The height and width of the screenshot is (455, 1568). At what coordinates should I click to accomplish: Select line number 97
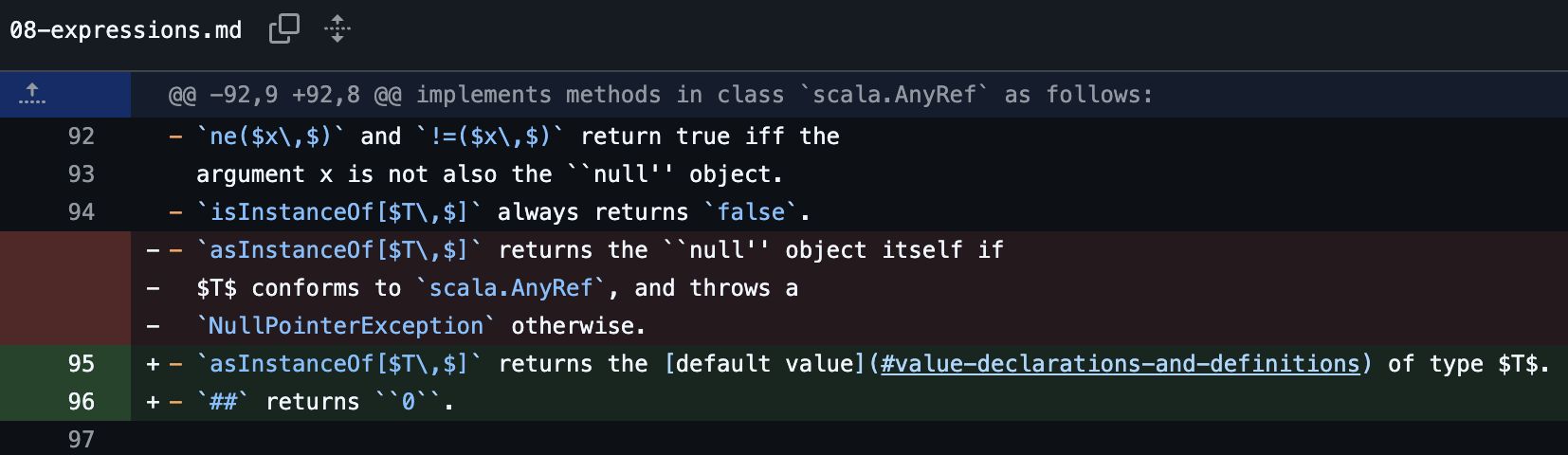(x=82, y=440)
